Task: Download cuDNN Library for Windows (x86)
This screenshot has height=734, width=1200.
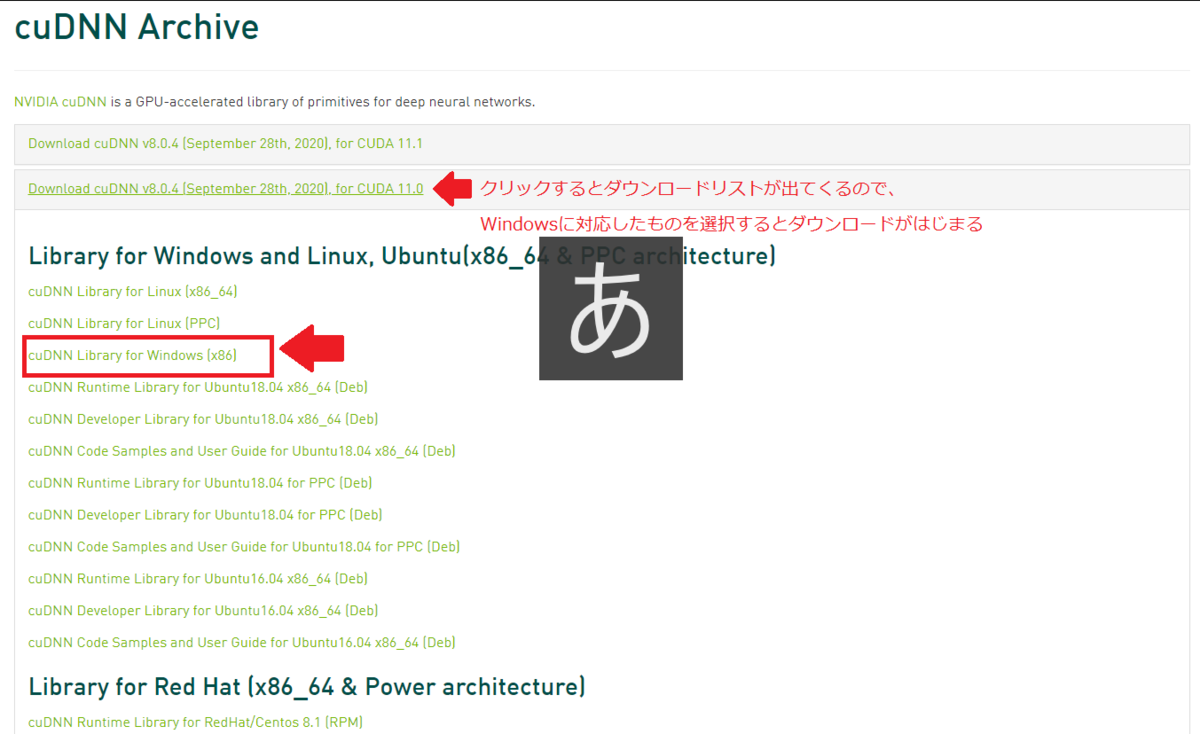Action: (132, 355)
